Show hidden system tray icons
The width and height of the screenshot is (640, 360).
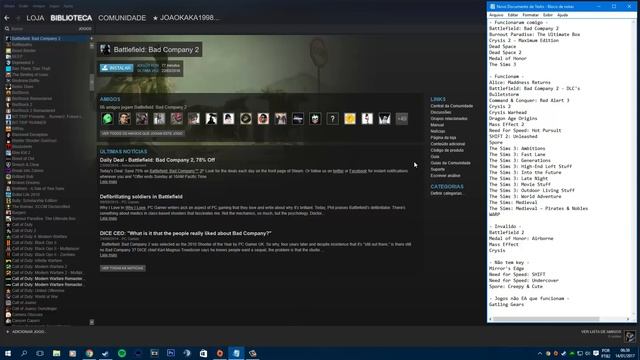coord(540,353)
